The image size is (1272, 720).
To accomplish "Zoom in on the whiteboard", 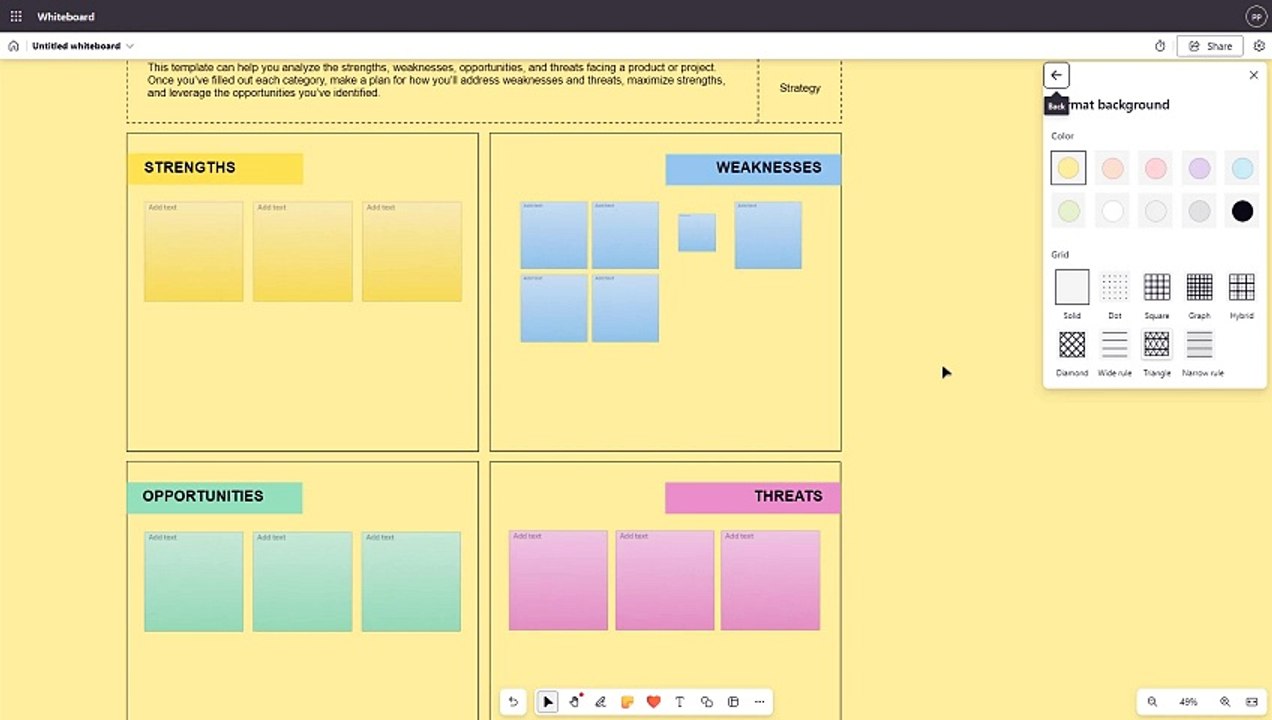I will pyautogui.click(x=1225, y=702).
